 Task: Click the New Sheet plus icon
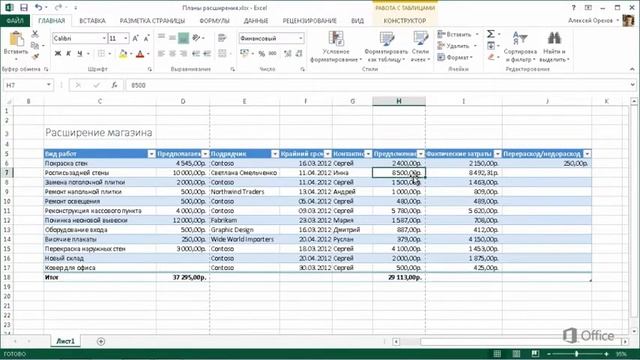tap(101, 341)
